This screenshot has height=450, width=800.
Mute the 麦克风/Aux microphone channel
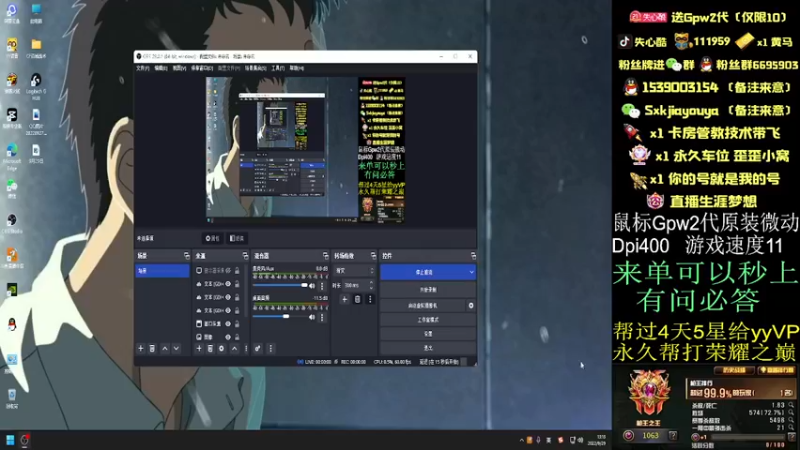pyautogui.click(x=312, y=286)
